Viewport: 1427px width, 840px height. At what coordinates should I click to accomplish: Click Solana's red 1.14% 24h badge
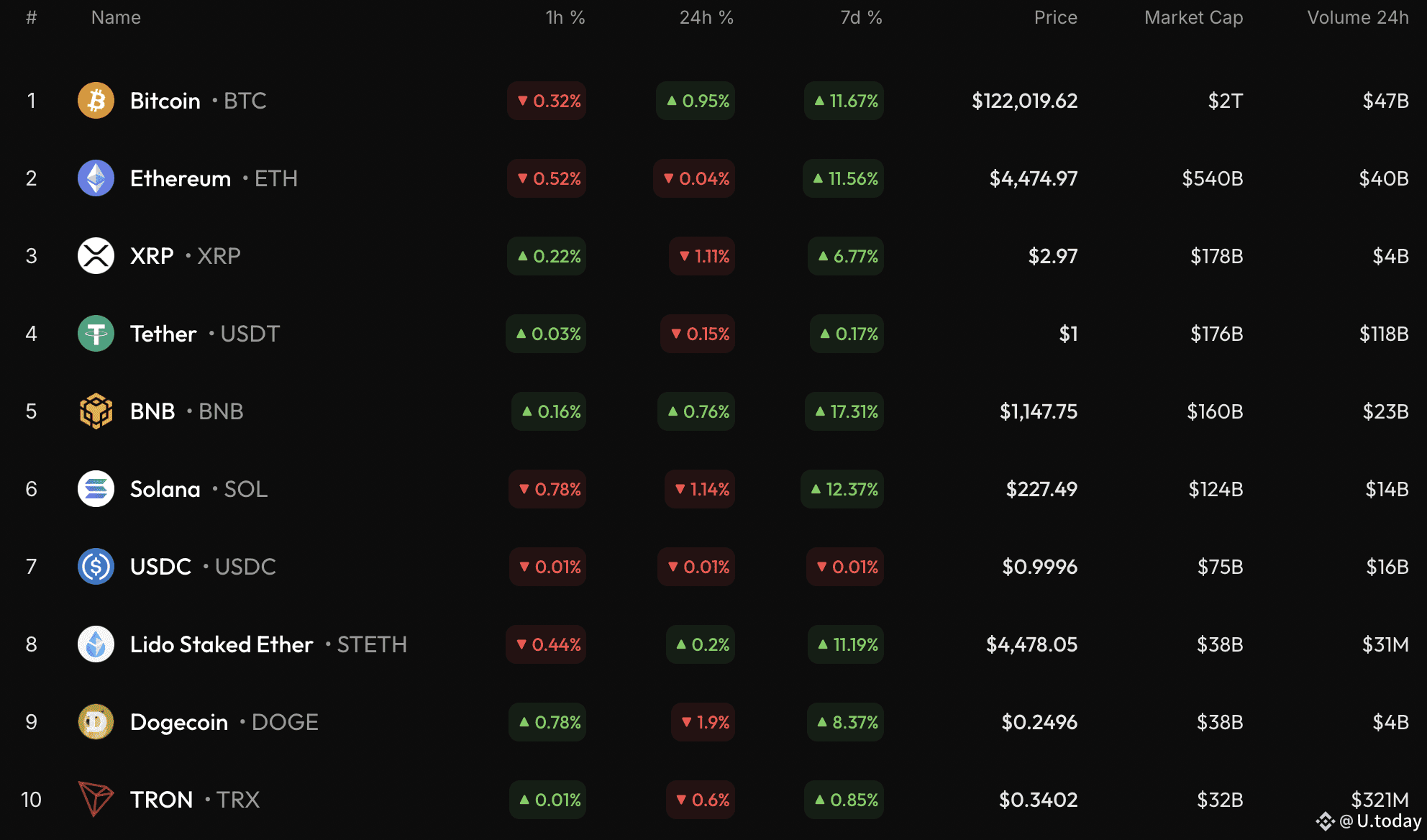tap(700, 489)
